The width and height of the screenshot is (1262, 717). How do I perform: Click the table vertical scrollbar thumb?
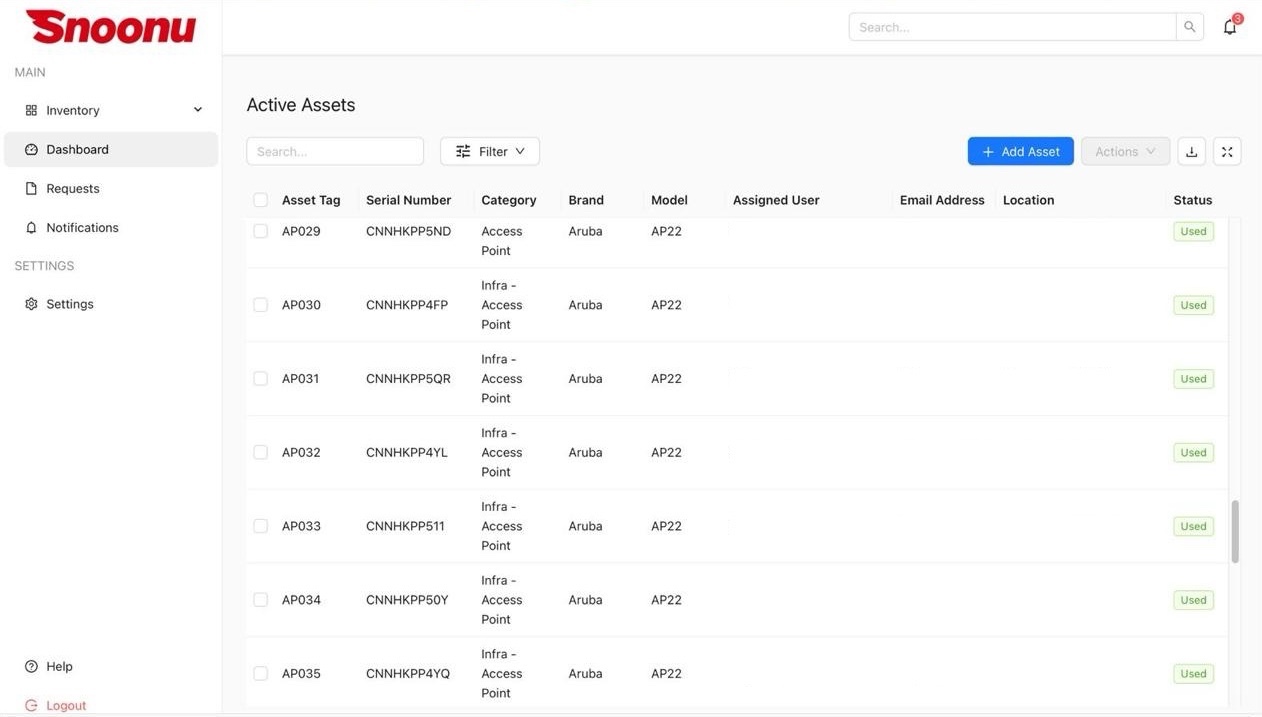(1235, 531)
